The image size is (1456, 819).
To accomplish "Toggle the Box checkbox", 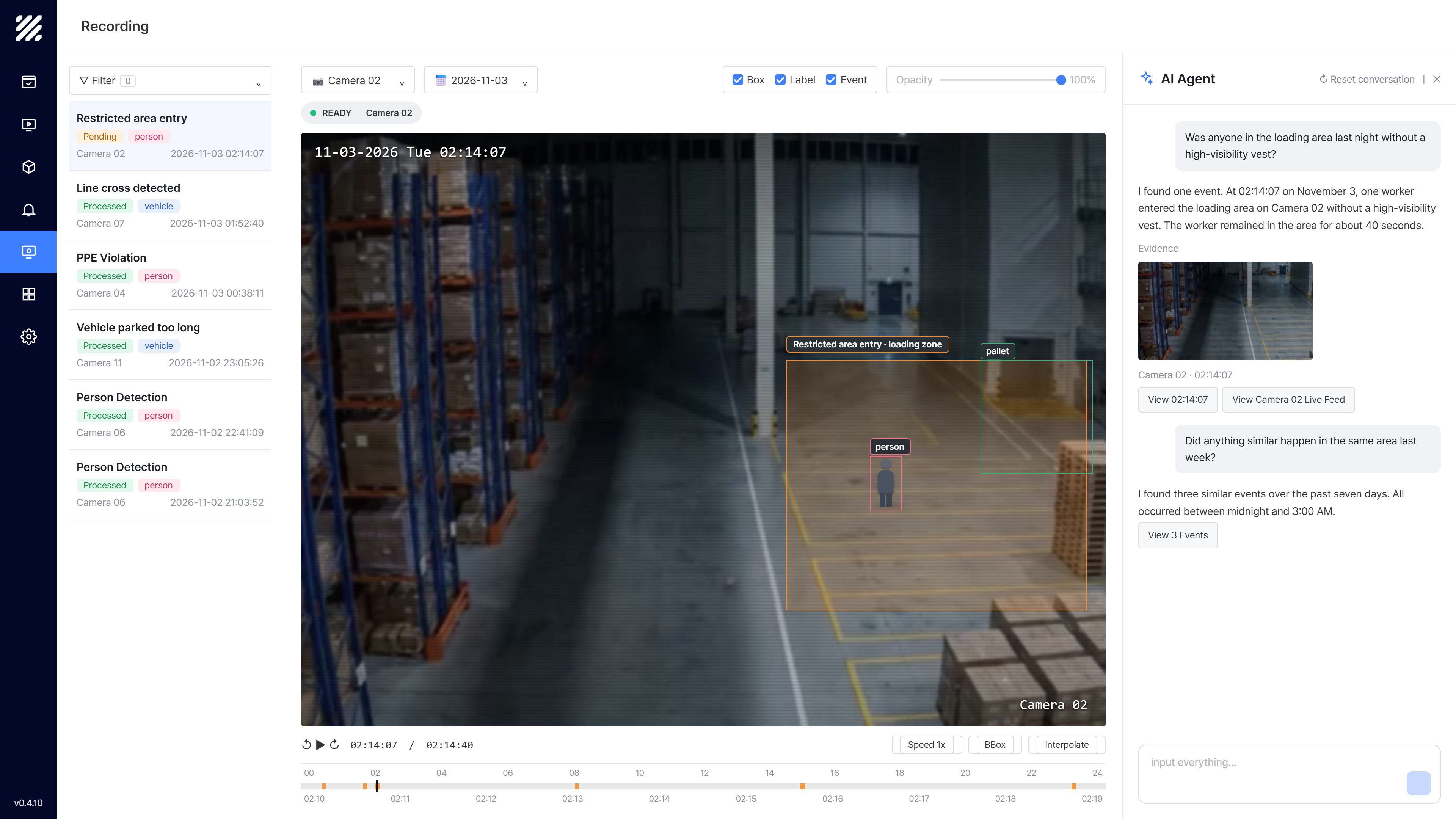I will click(x=737, y=80).
